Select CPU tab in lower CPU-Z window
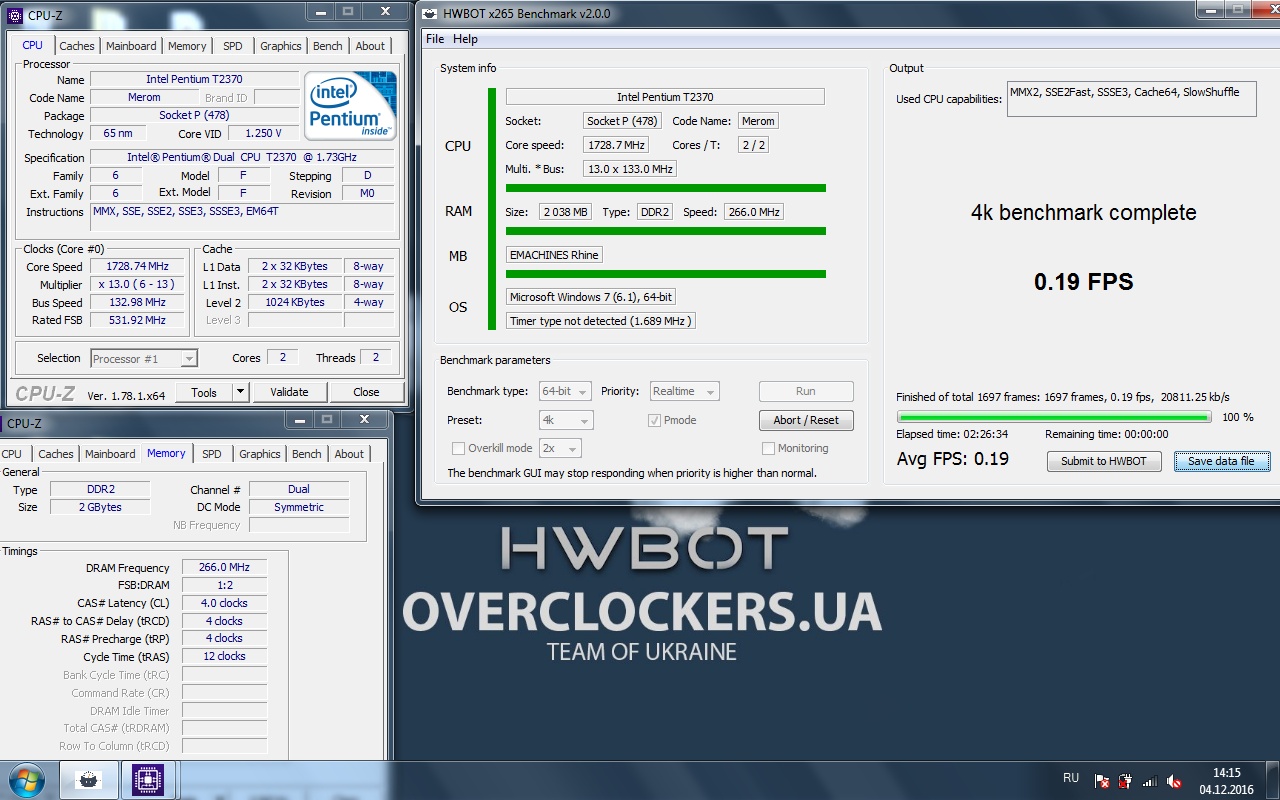Image resolution: width=1280 pixels, height=800 pixels. [12, 454]
